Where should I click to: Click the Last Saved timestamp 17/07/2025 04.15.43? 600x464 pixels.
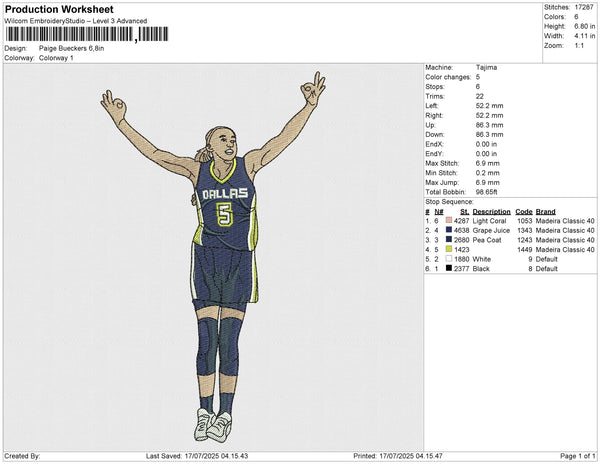point(216,456)
